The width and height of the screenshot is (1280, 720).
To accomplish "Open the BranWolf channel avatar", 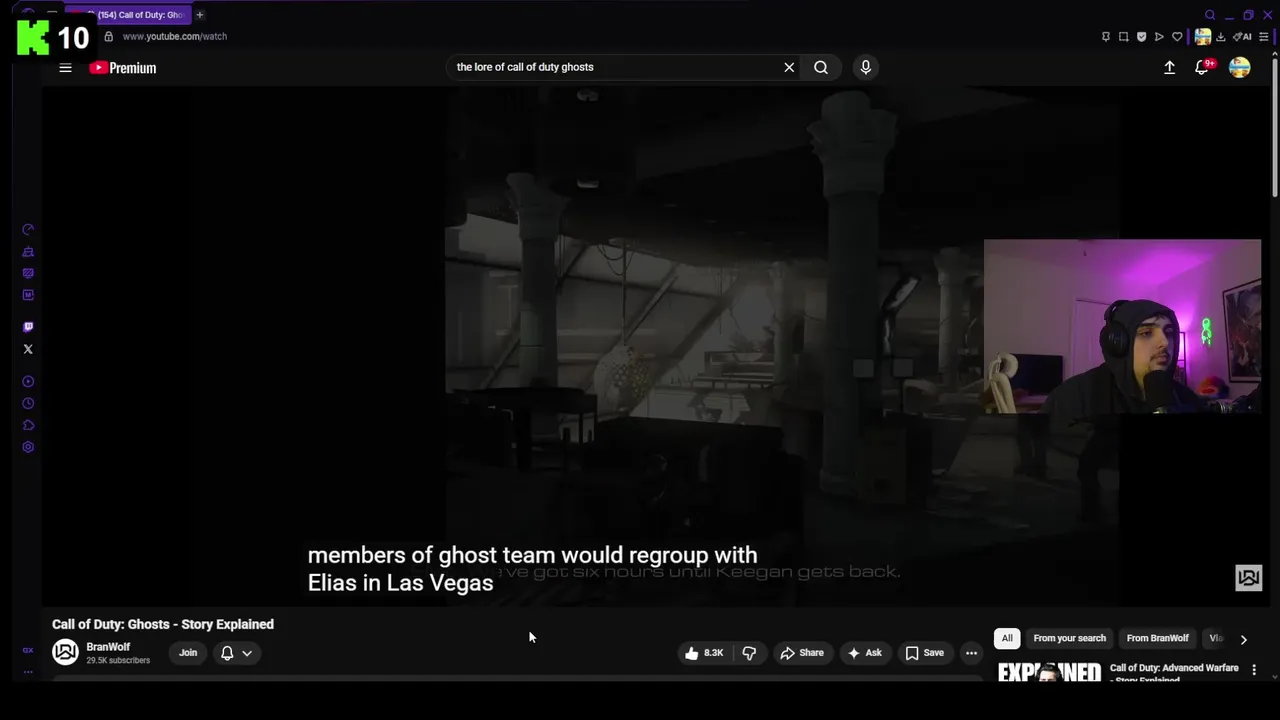I will coord(65,653).
